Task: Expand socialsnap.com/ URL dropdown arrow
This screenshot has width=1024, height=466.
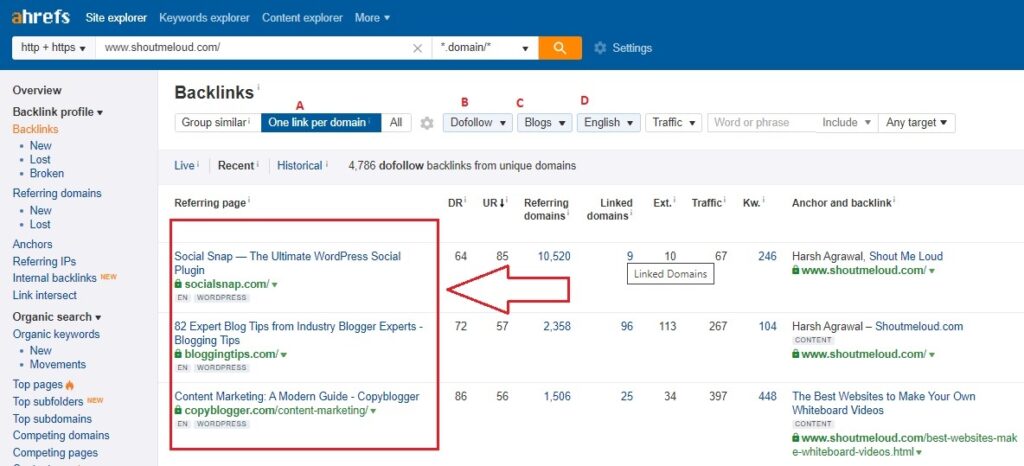Action: coord(275,285)
